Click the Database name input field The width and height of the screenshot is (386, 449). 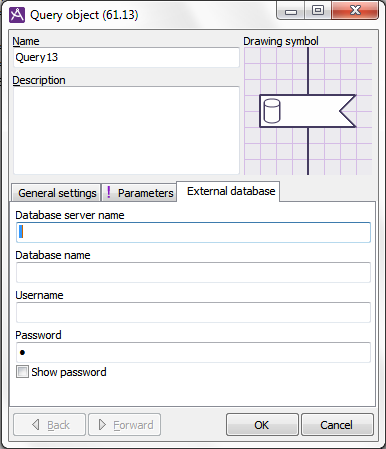(193, 272)
